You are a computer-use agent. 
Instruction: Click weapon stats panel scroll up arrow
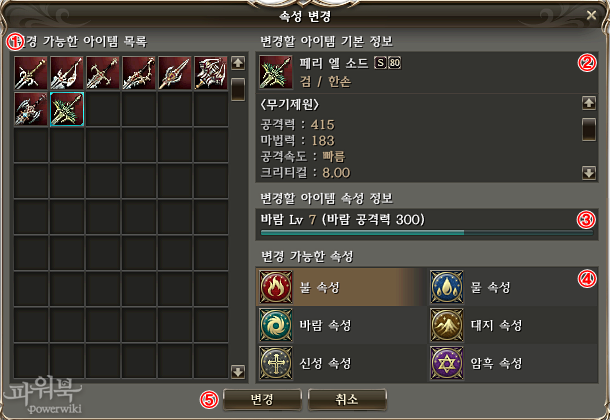click(589, 103)
